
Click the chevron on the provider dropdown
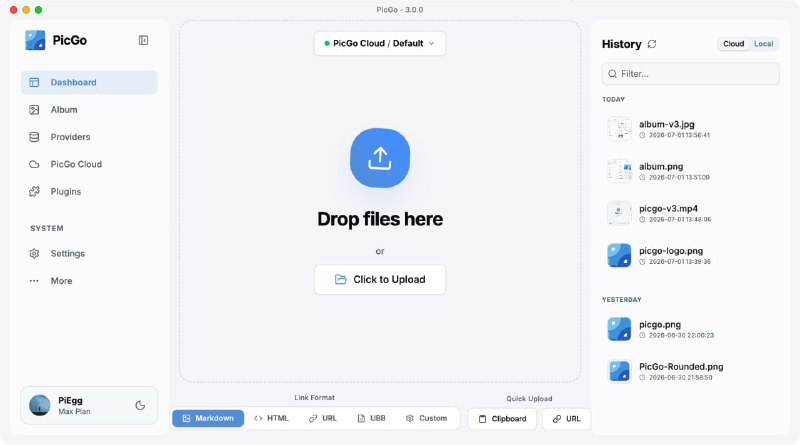click(x=432, y=43)
